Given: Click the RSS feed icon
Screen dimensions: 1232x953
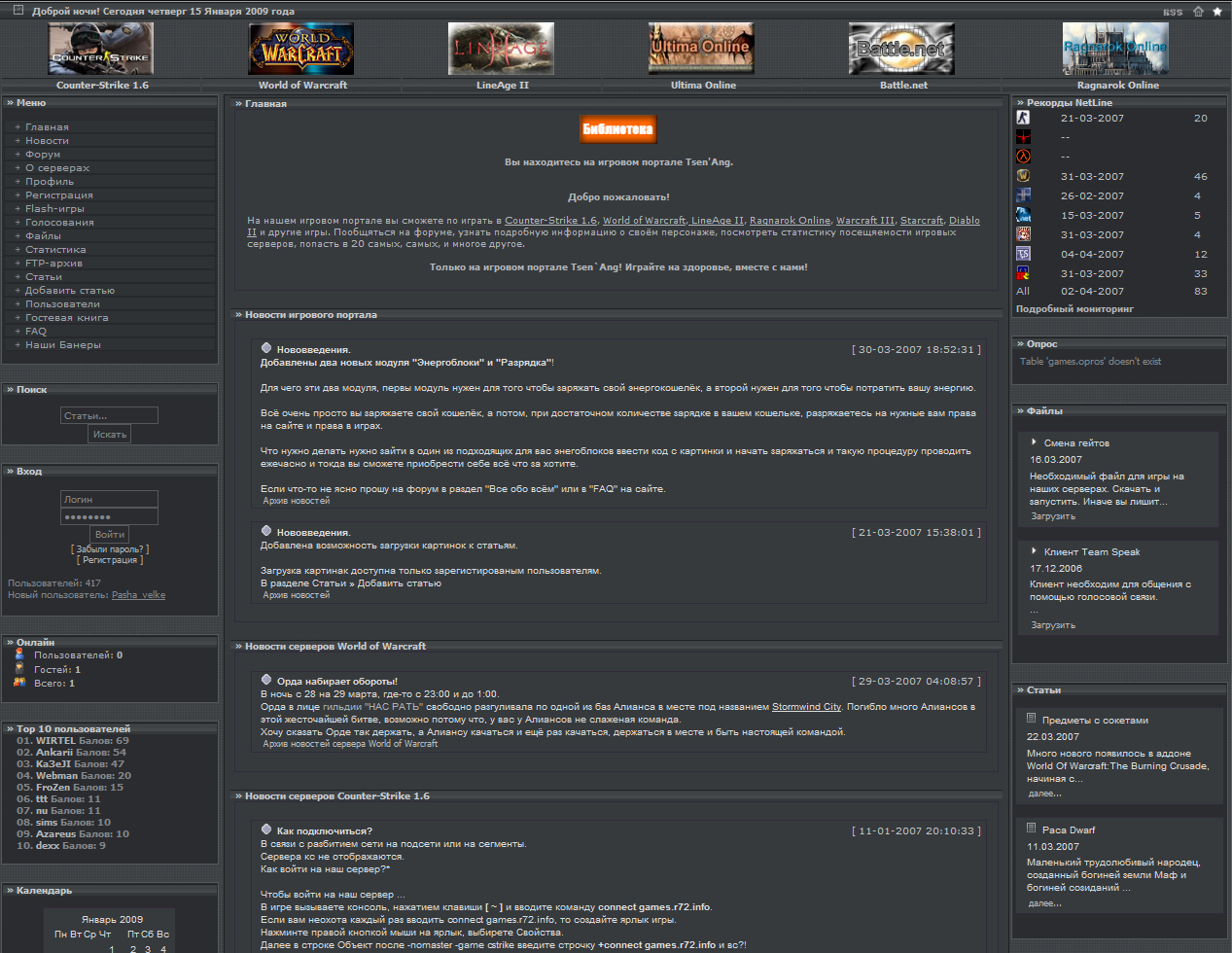Looking at the screenshot, I should 1173,13.
